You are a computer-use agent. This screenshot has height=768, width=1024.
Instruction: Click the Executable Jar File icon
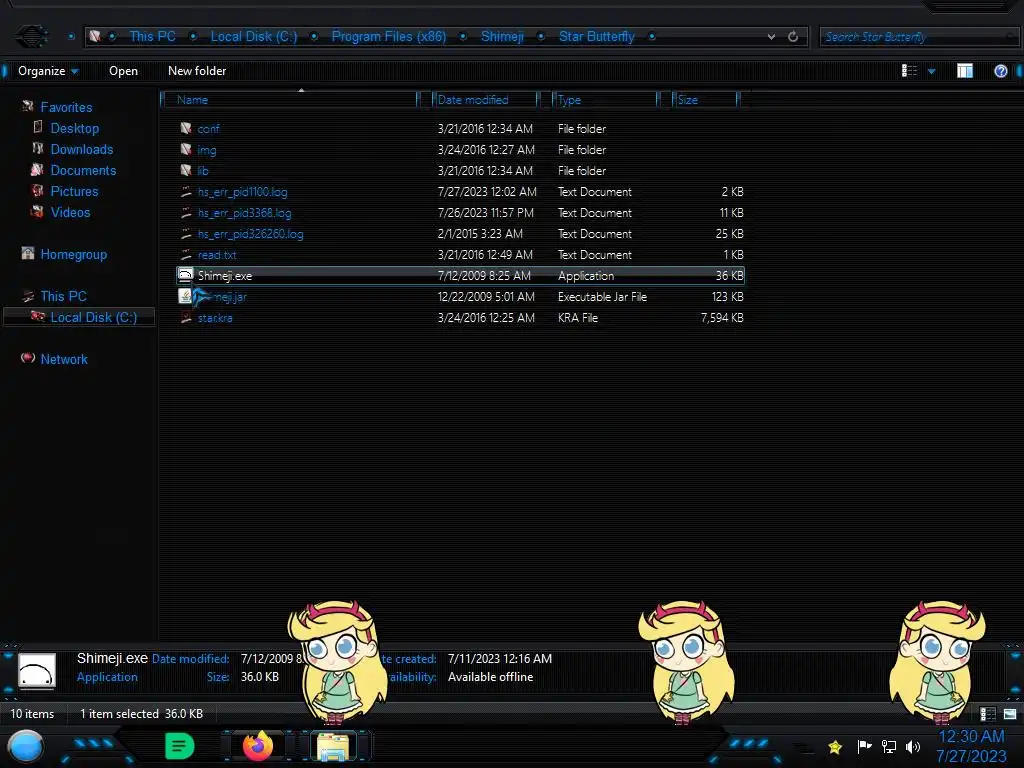(185, 296)
